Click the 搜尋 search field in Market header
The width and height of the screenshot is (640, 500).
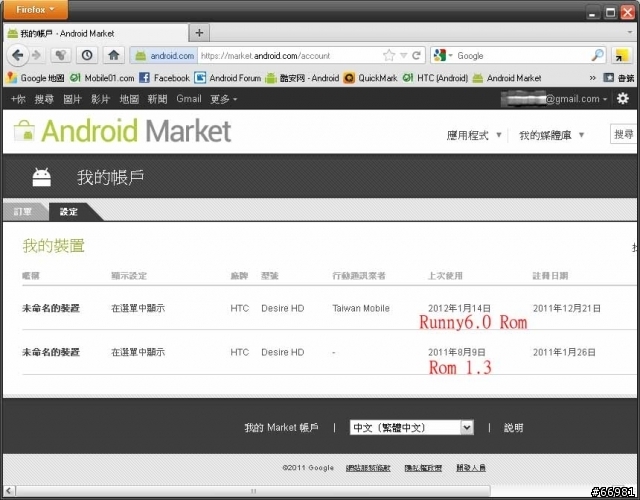[623, 134]
